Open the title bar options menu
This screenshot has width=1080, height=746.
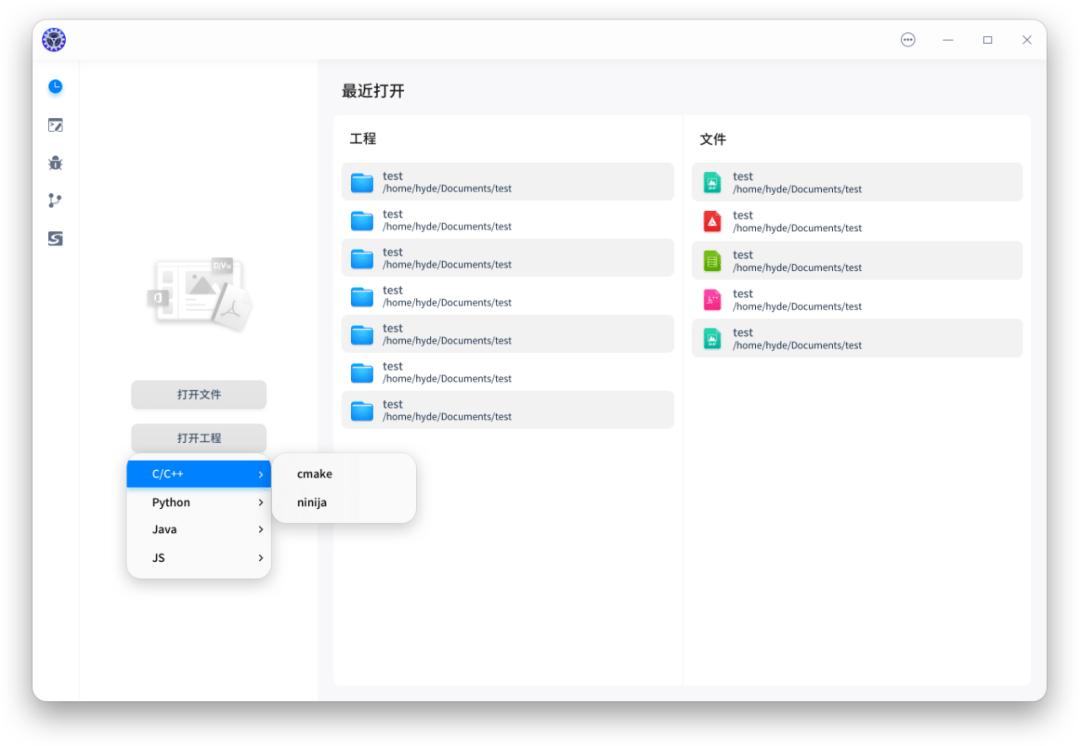908,40
